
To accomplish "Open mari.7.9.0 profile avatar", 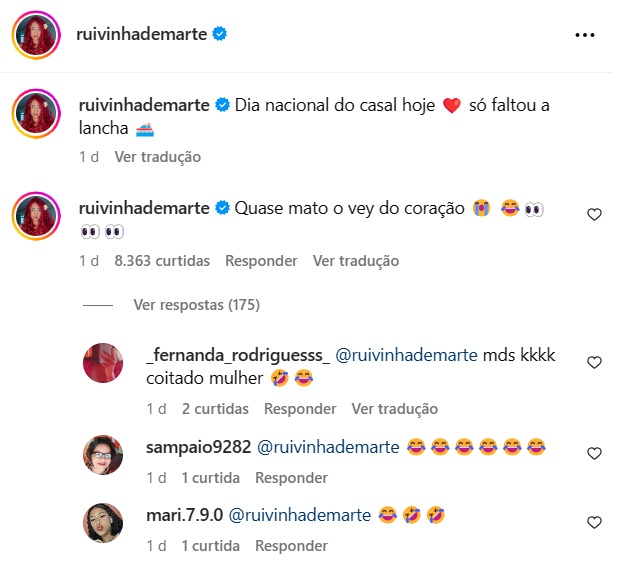I will tap(103, 523).
